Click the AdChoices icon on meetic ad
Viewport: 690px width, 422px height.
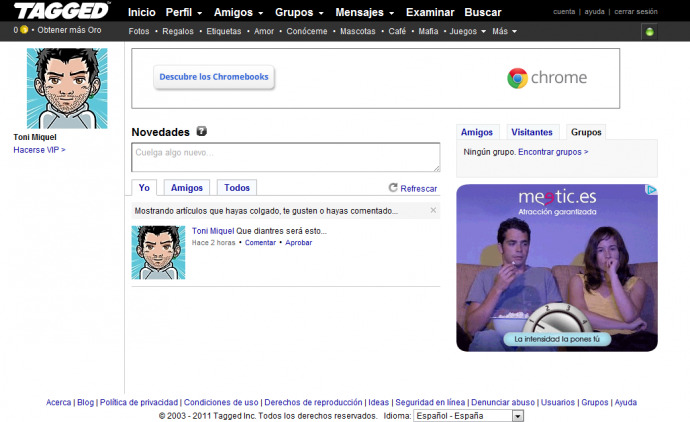point(651,190)
